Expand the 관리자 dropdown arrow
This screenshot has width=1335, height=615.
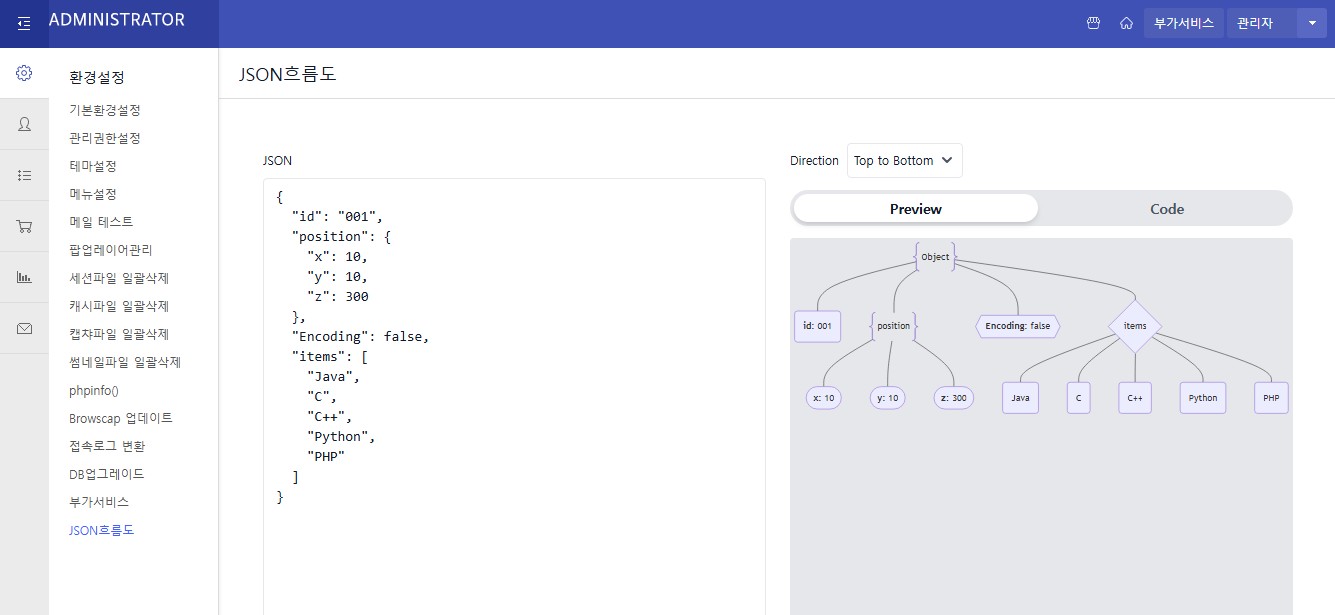click(1311, 23)
